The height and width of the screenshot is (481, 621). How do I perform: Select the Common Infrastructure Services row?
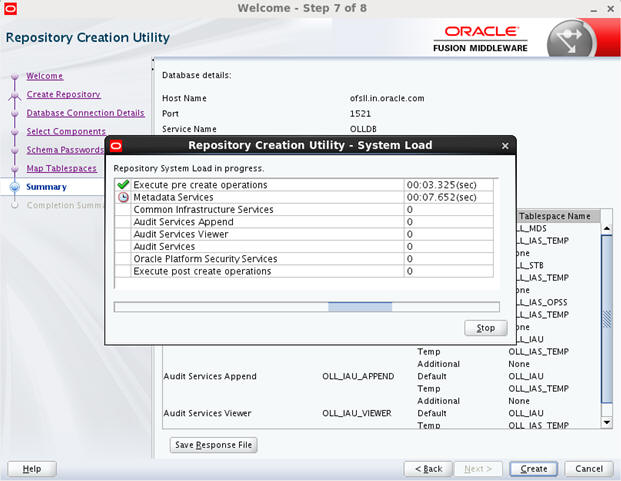[x=304, y=209]
